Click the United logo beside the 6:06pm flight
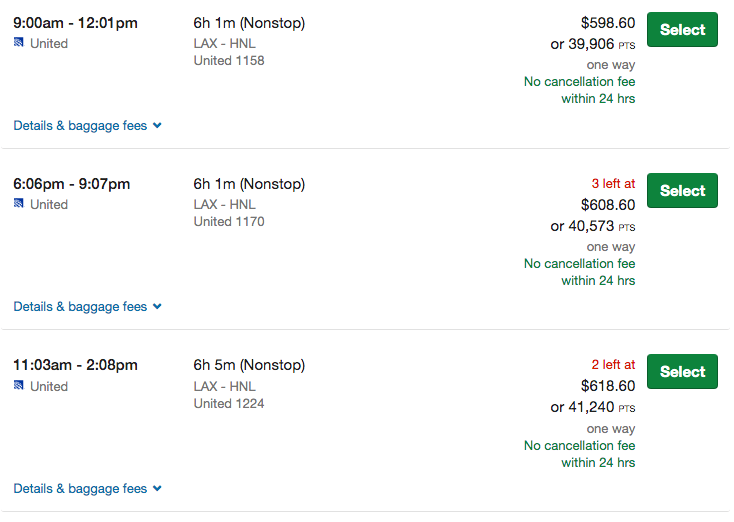The image size is (734, 522). click(19, 204)
